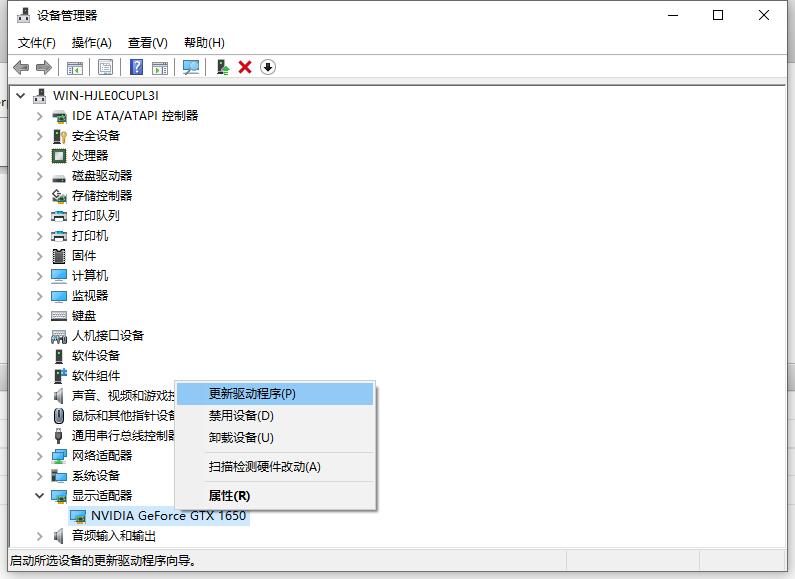Select the 固件 tree label
This screenshot has height=579, width=795.
(x=84, y=256)
